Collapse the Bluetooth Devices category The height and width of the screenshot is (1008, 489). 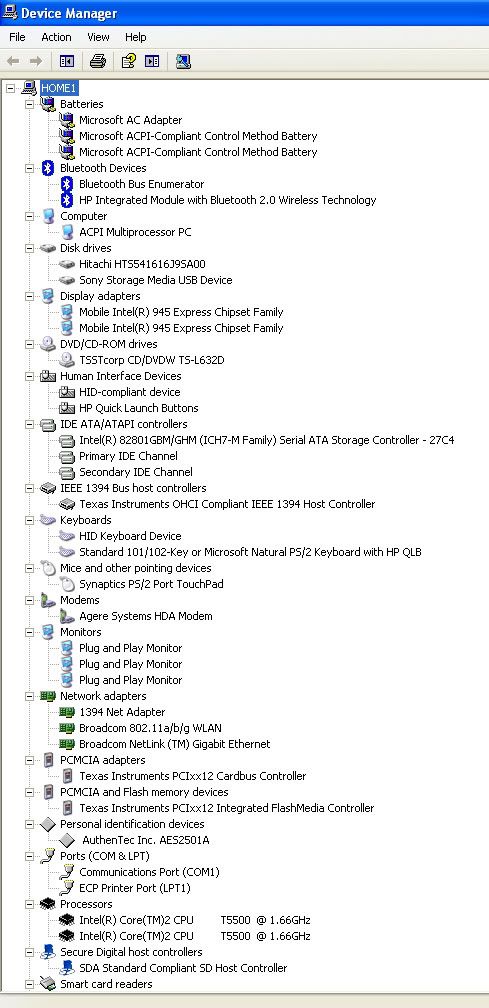(x=30, y=168)
